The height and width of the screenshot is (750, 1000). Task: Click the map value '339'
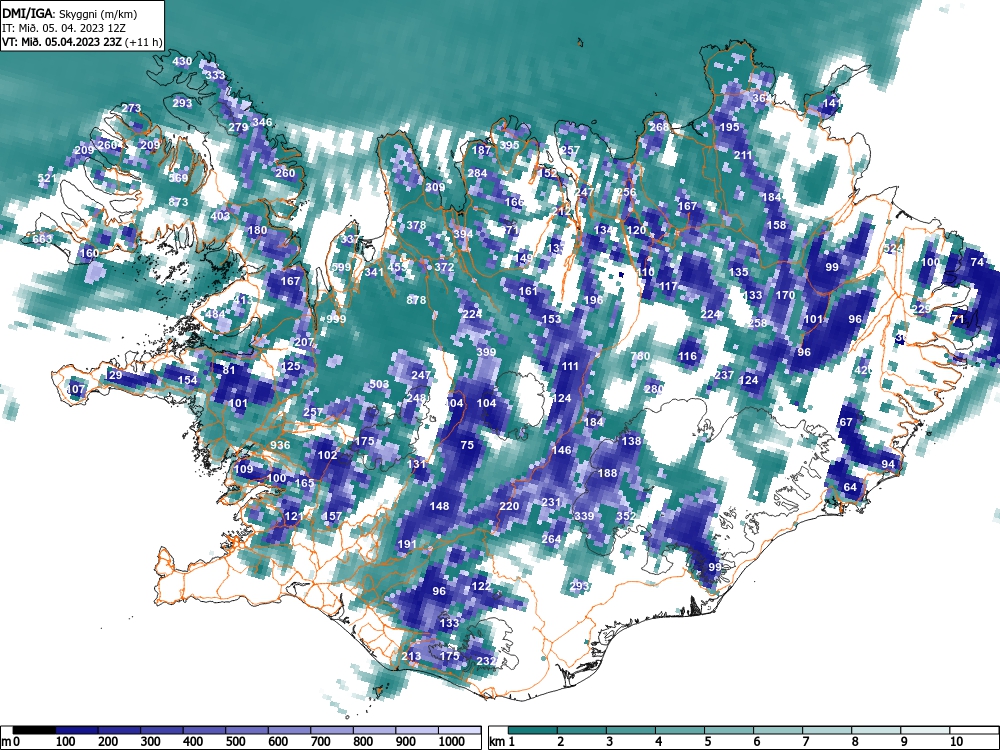(x=584, y=516)
